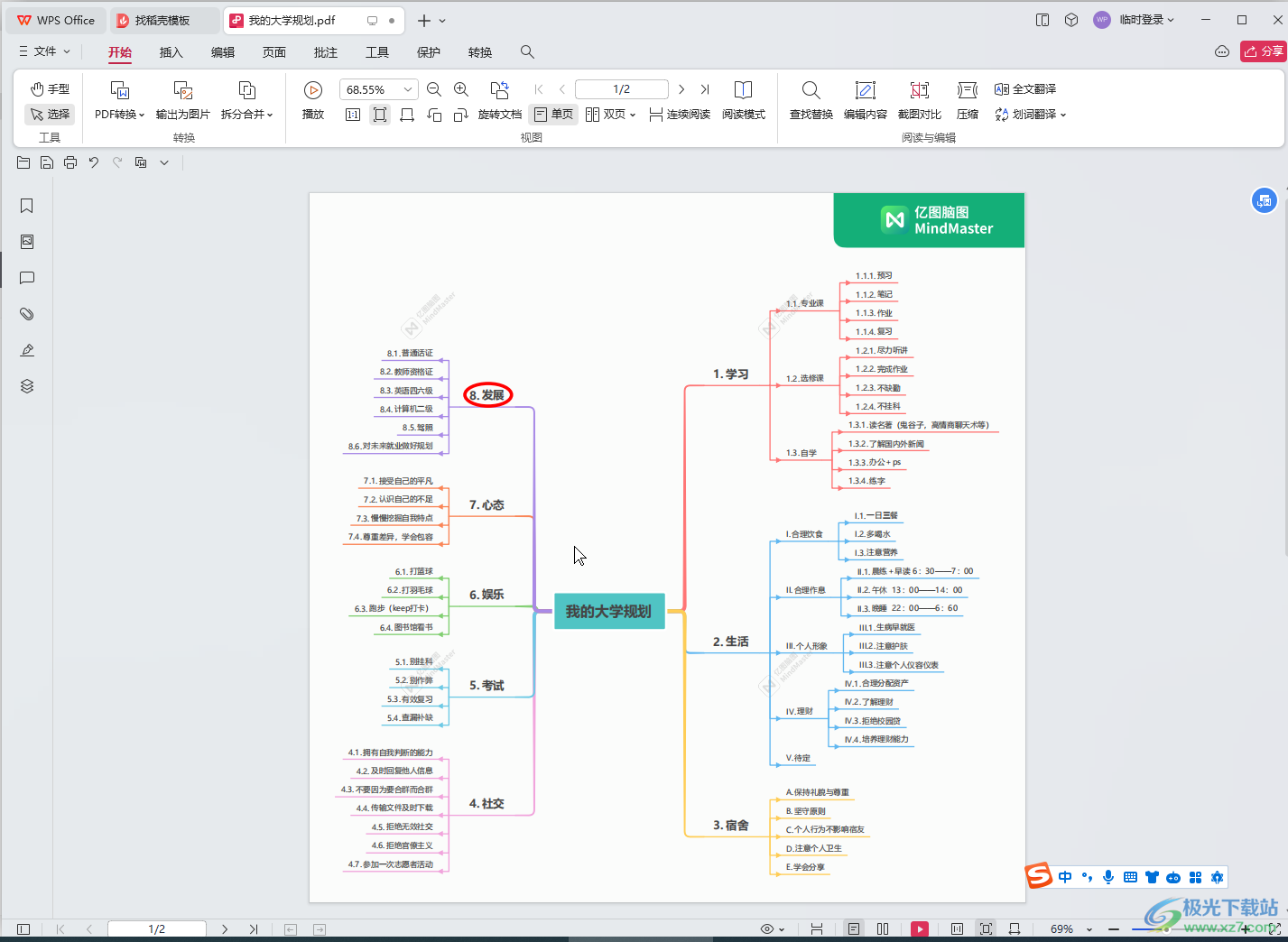1288x942 pixels.
Task: Click 编辑内容 edit content
Action: point(866,100)
